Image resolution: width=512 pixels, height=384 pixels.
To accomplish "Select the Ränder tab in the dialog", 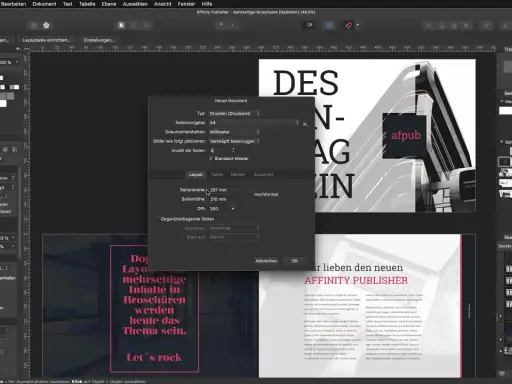I will tap(238, 175).
